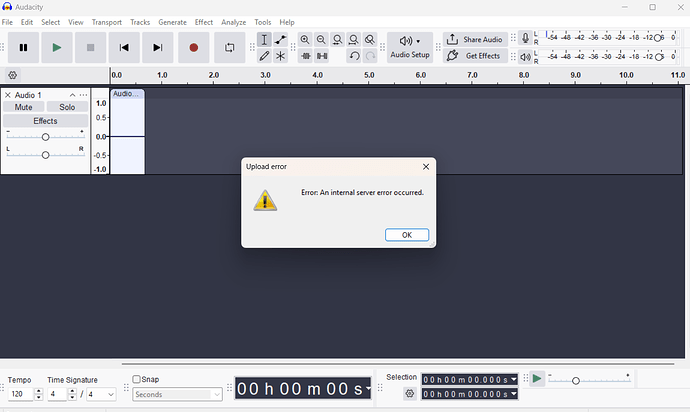Open the File menu
This screenshot has width=690, height=412.
point(7,22)
